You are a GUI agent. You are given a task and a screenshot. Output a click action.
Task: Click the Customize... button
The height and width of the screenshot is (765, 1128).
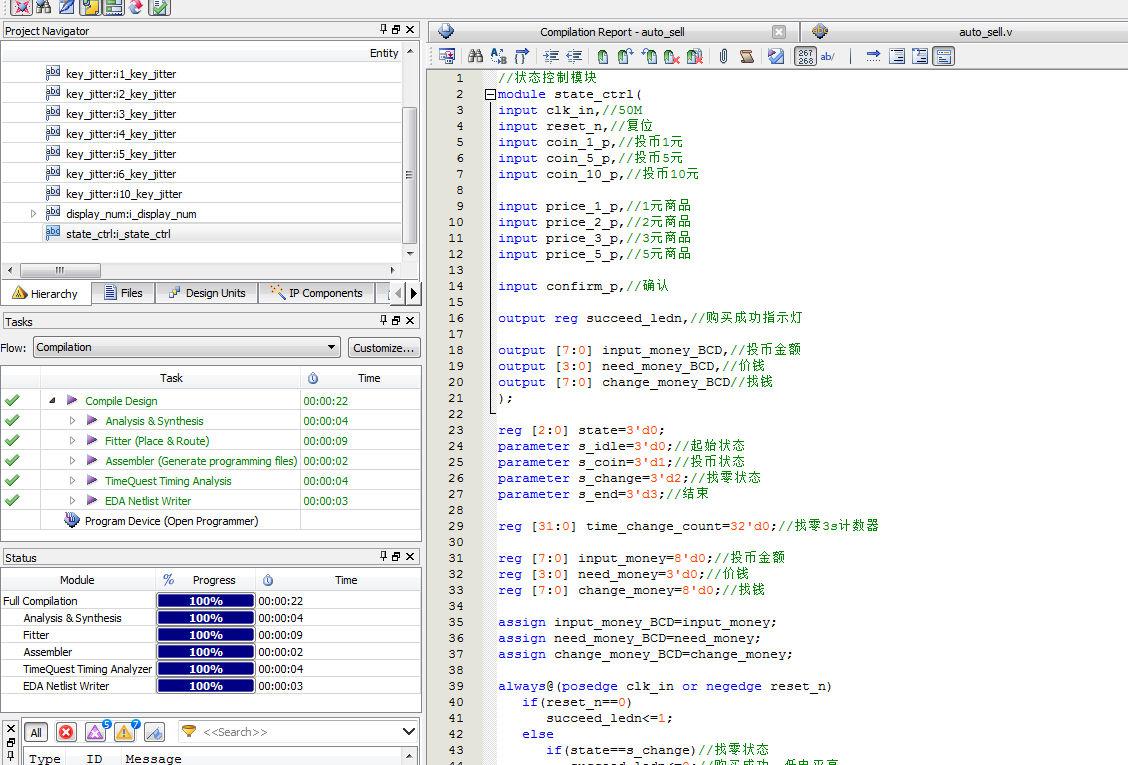(384, 348)
